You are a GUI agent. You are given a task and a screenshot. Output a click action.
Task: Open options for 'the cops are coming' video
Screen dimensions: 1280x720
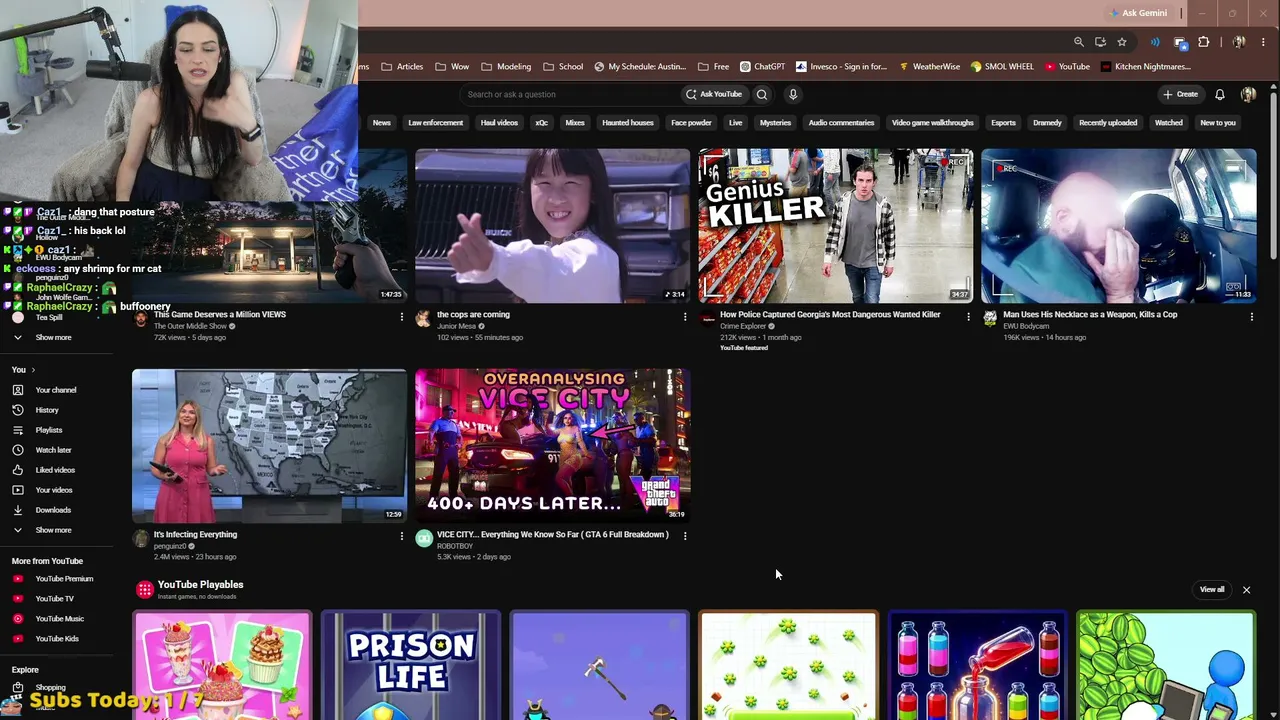pyautogui.click(x=685, y=317)
